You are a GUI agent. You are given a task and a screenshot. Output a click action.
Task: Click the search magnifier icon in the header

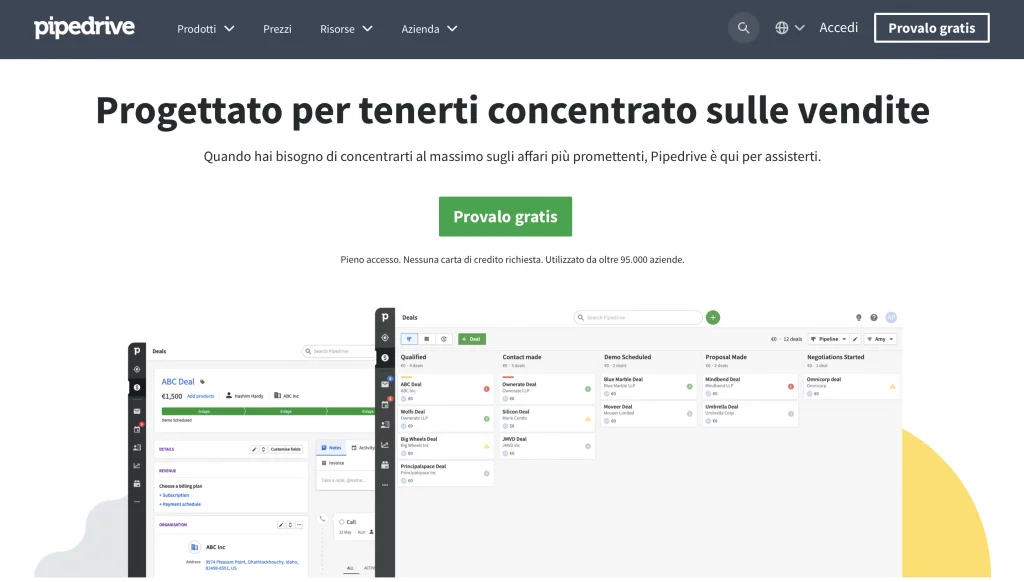point(743,28)
